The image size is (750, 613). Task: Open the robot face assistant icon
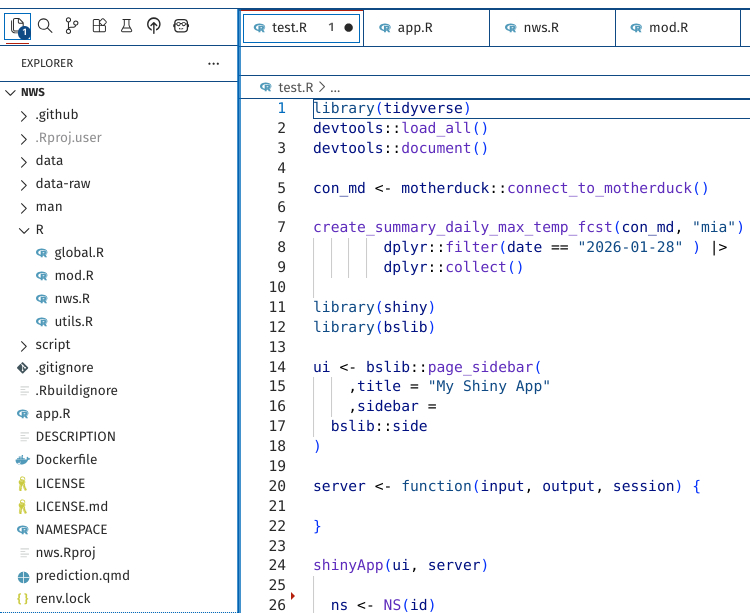(180, 26)
